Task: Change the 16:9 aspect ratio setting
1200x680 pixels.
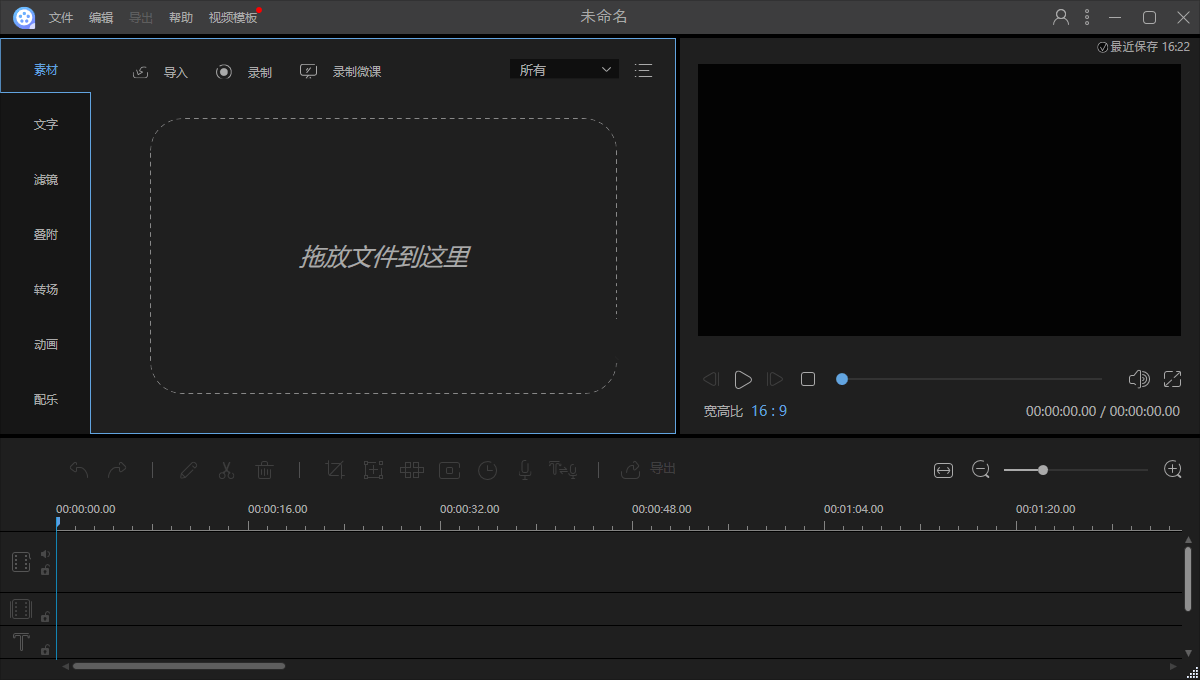Action: tap(769, 411)
